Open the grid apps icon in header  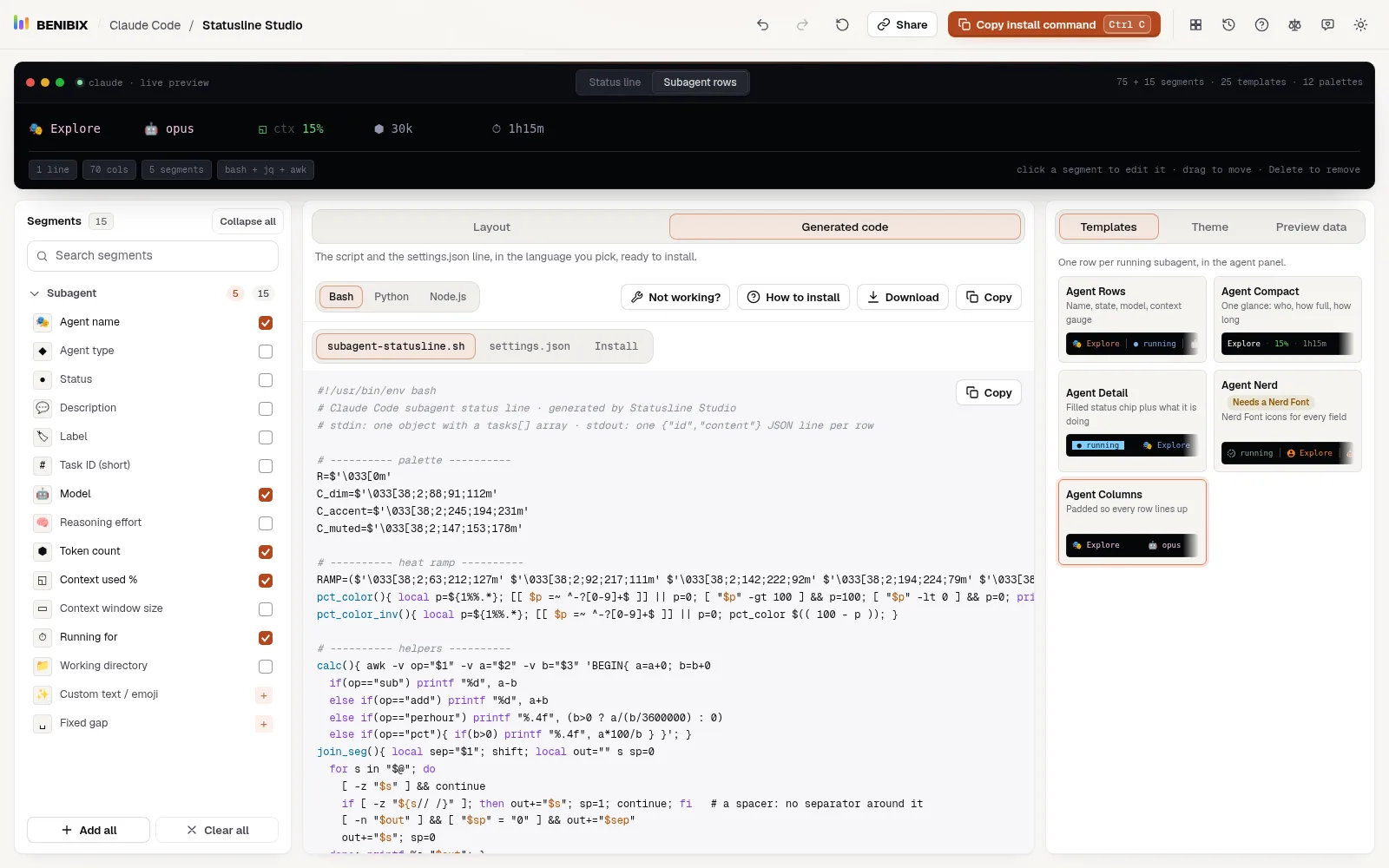[1195, 25]
